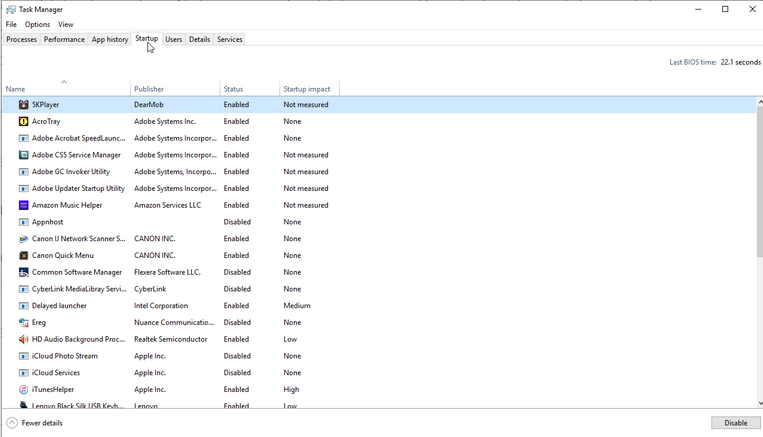
Task: Open the File menu
Action: pos(11,24)
